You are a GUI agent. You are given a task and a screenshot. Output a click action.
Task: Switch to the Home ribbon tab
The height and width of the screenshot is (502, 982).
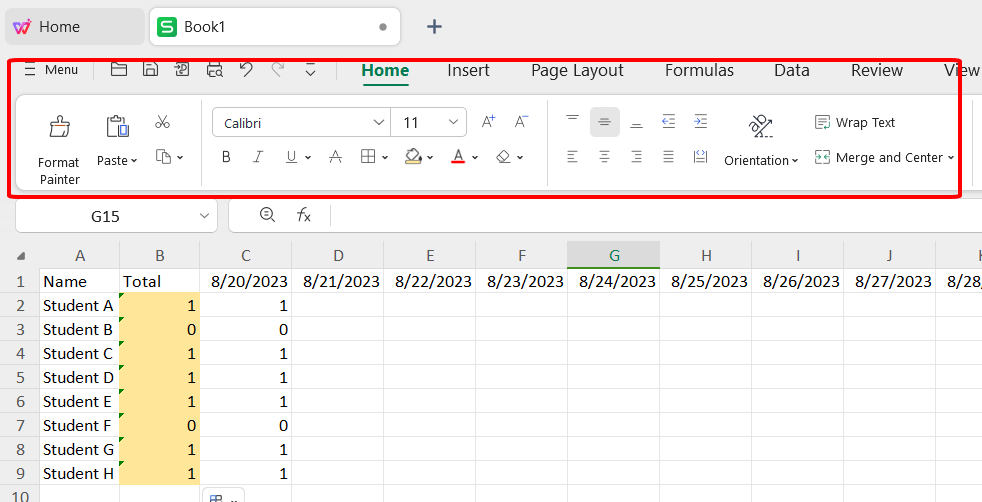[385, 70]
